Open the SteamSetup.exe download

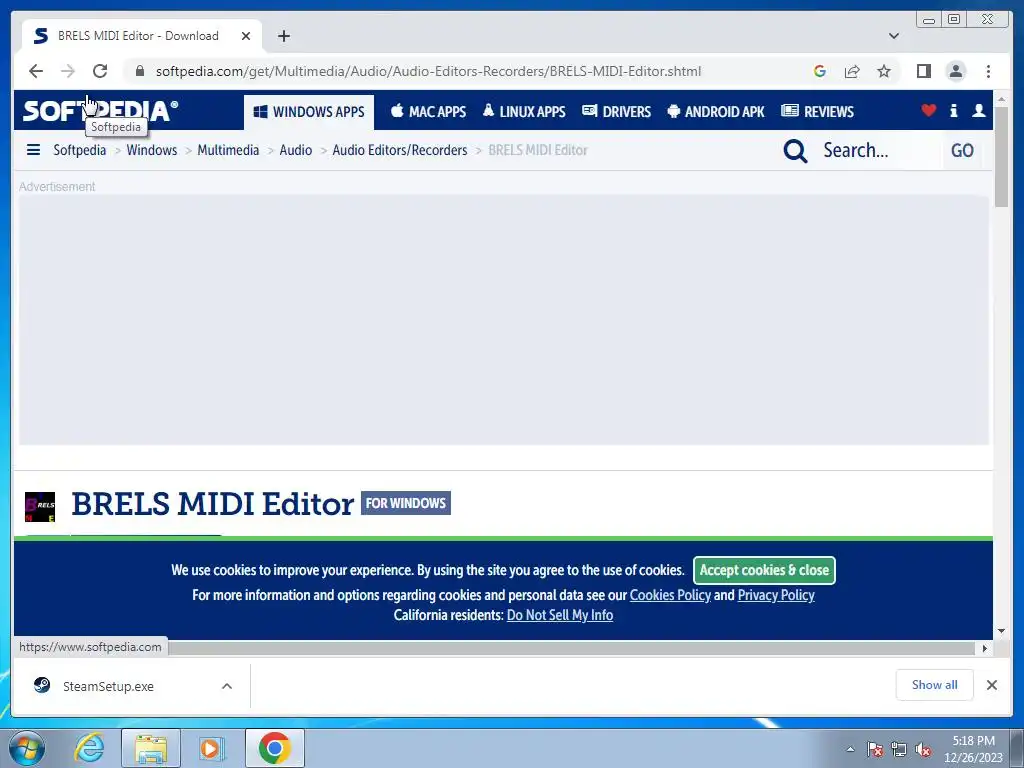108,686
